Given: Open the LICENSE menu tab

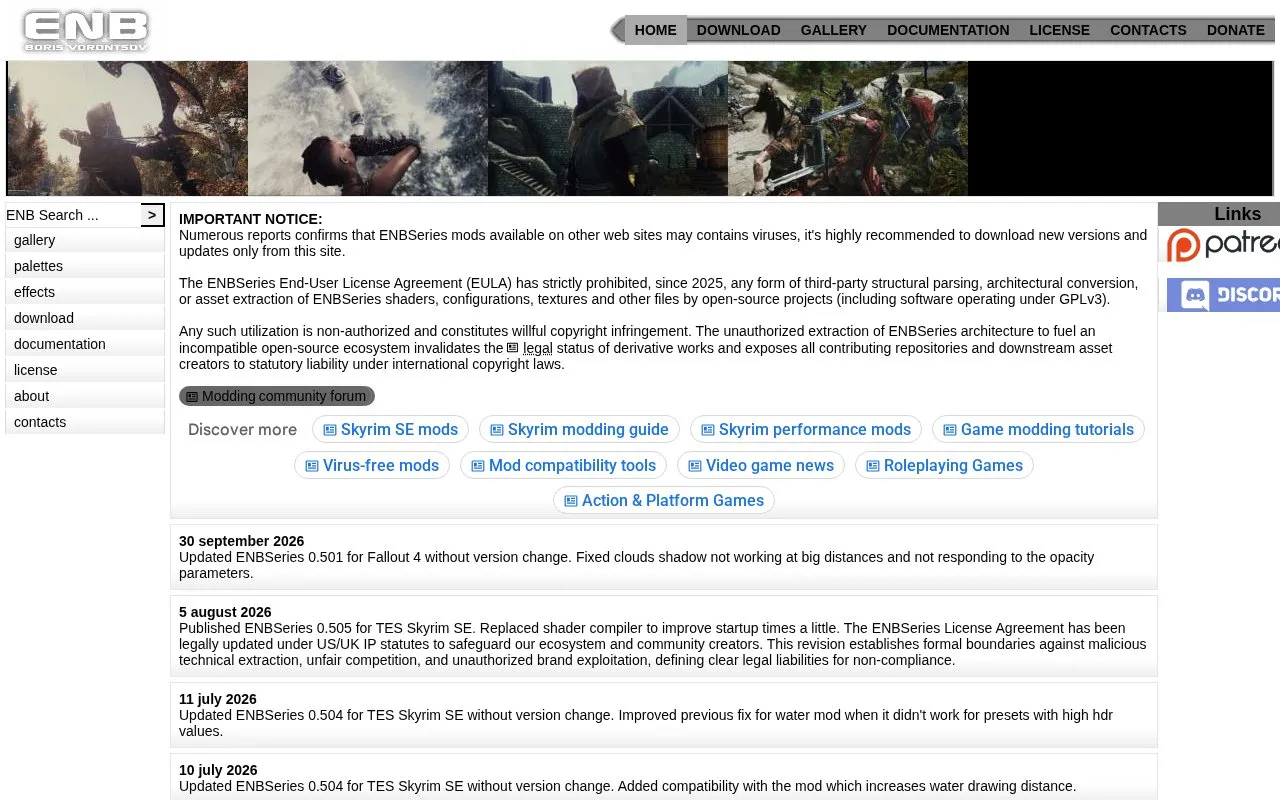Looking at the screenshot, I should click(x=1059, y=30).
